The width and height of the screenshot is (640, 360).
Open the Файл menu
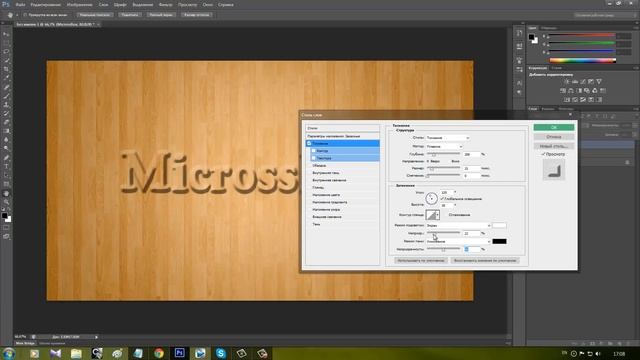click(20, 5)
